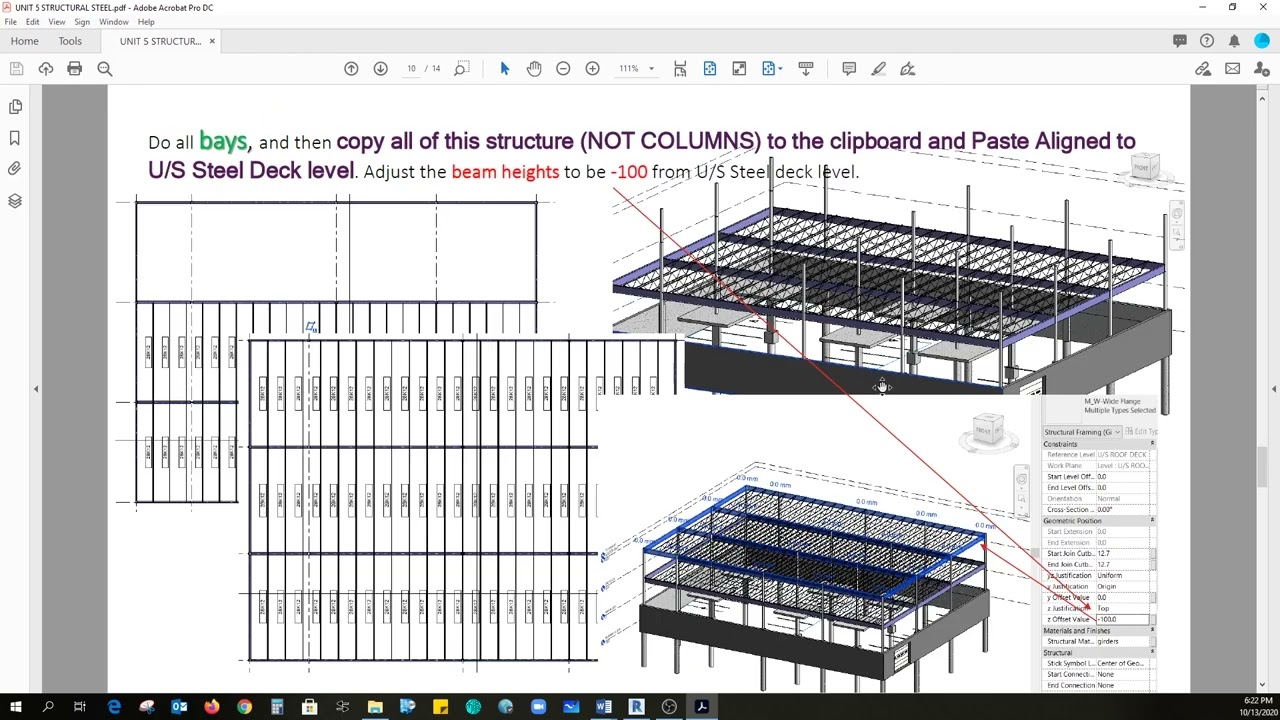Select the UNIT 5 STRUCTUR... document tab
1280x720 pixels.
coord(160,41)
